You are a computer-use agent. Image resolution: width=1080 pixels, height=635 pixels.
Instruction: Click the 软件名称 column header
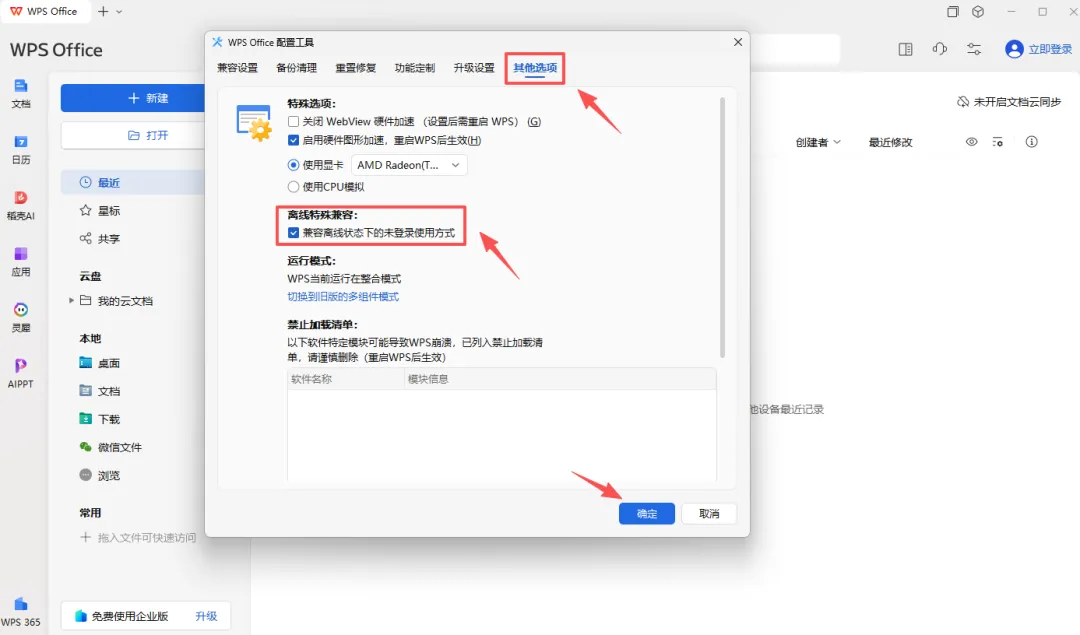[x=346, y=379]
